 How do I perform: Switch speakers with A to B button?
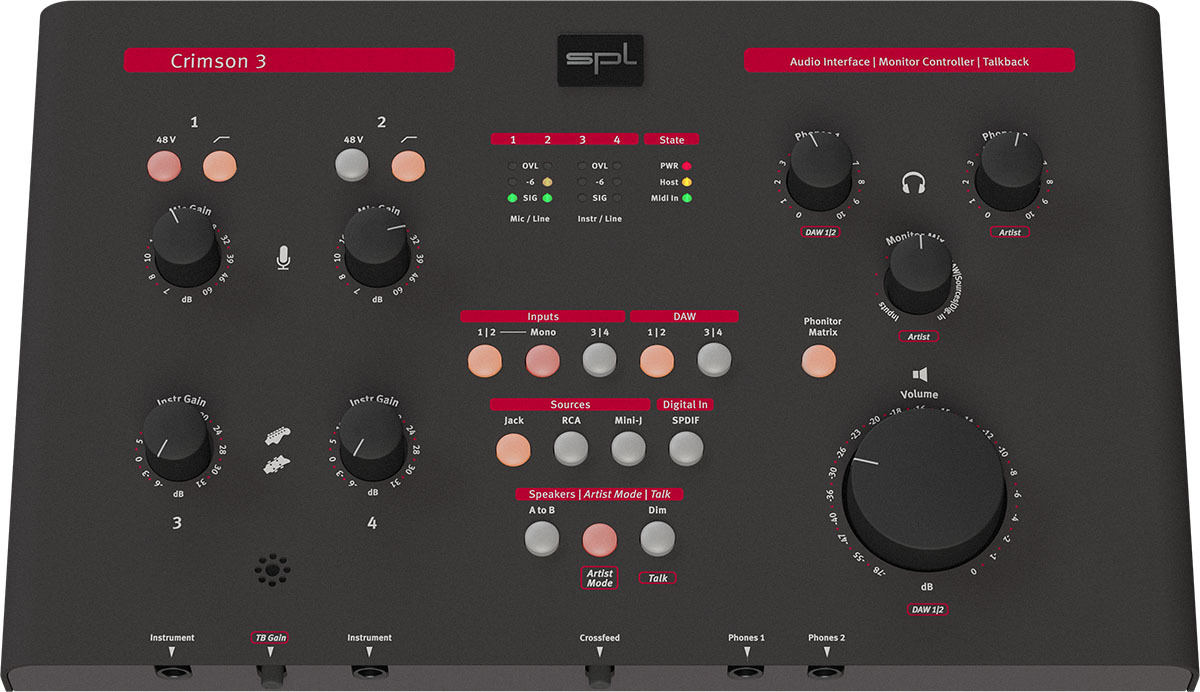[x=541, y=539]
